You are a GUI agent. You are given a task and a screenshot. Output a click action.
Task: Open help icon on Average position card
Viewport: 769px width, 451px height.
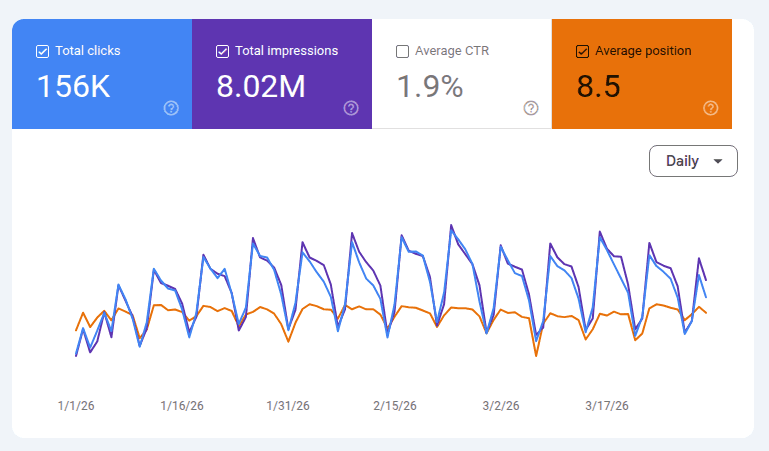coord(711,108)
